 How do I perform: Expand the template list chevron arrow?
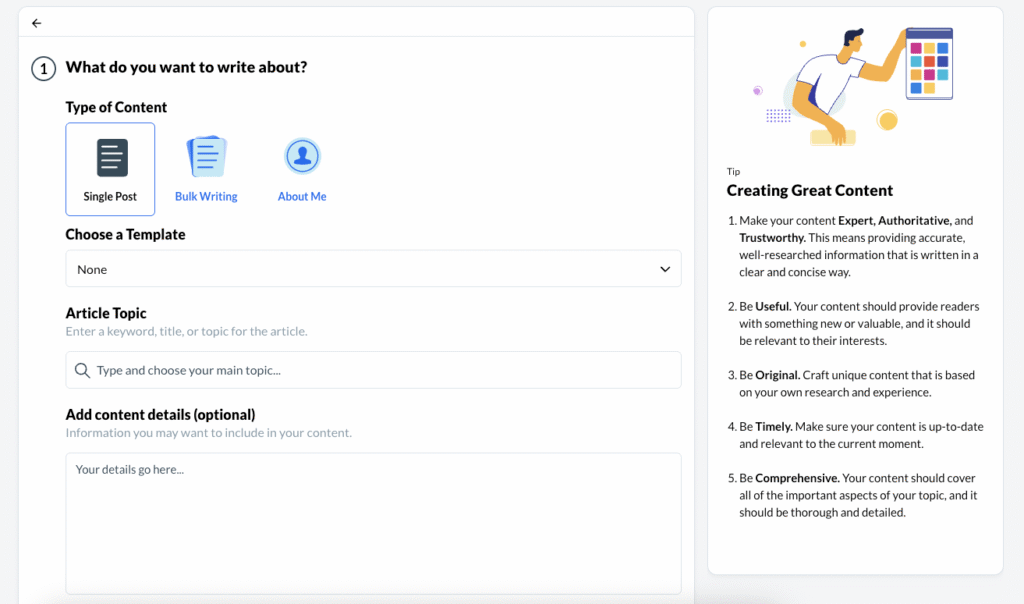665,269
